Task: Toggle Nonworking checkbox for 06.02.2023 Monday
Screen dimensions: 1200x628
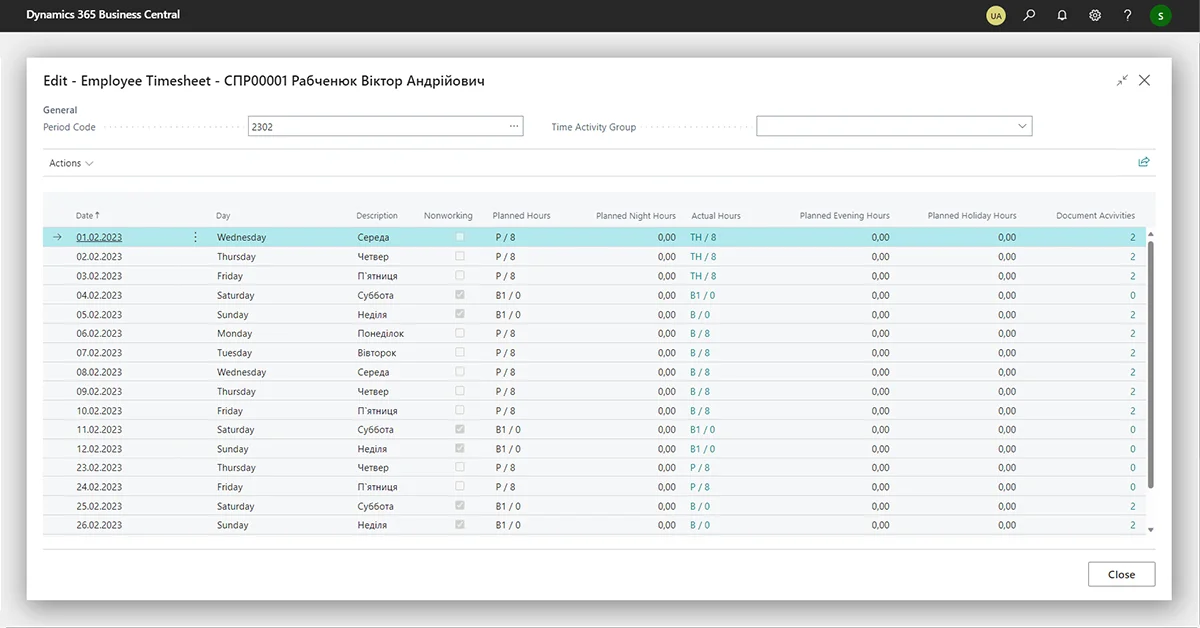Action: (x=460, y=333)
